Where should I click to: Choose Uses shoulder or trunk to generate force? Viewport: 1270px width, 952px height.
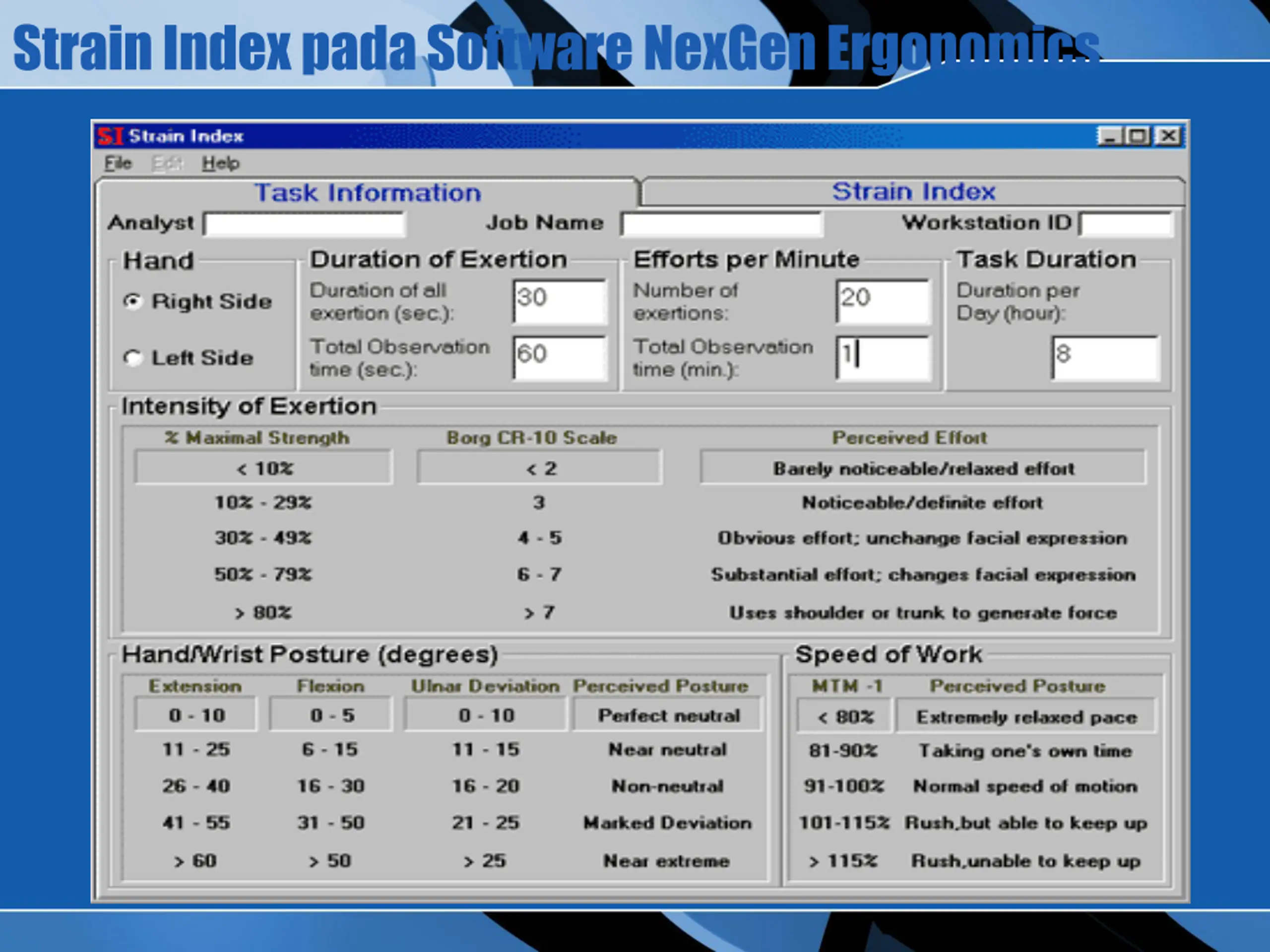[923, 612]
